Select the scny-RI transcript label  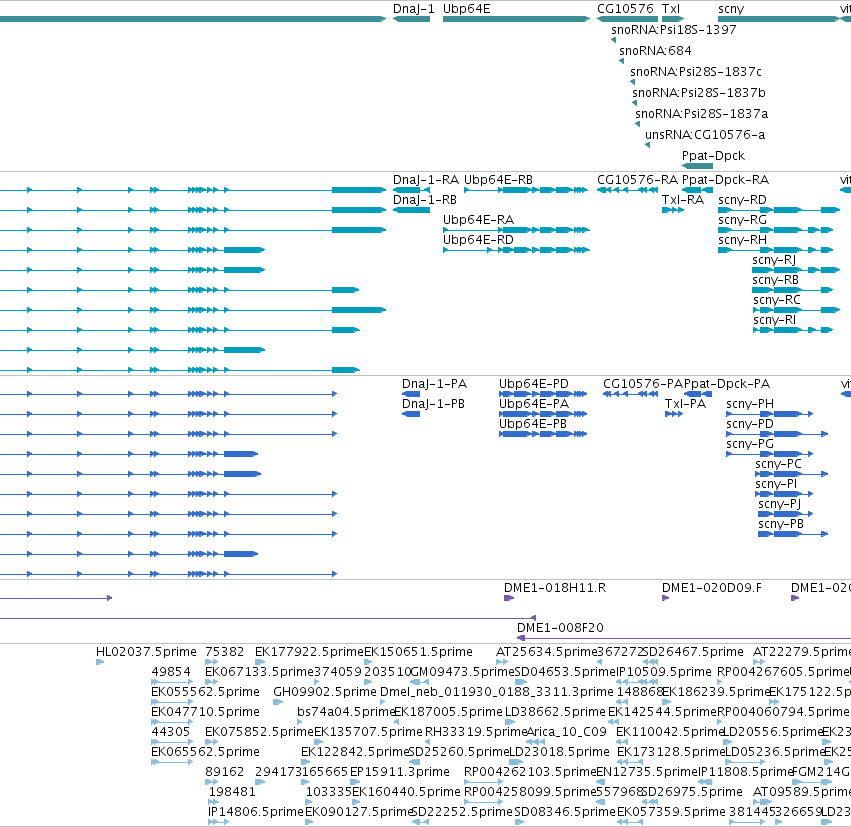(774, 320)
